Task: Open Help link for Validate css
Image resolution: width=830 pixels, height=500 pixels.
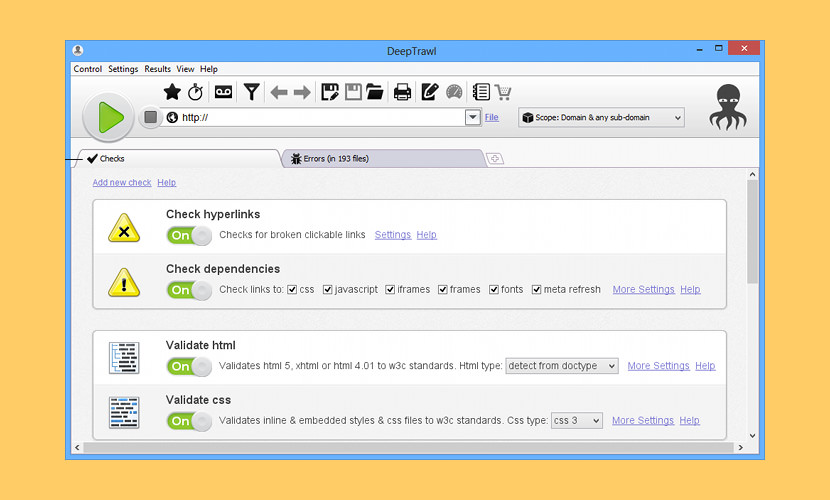Action: (x=690, y=420)
